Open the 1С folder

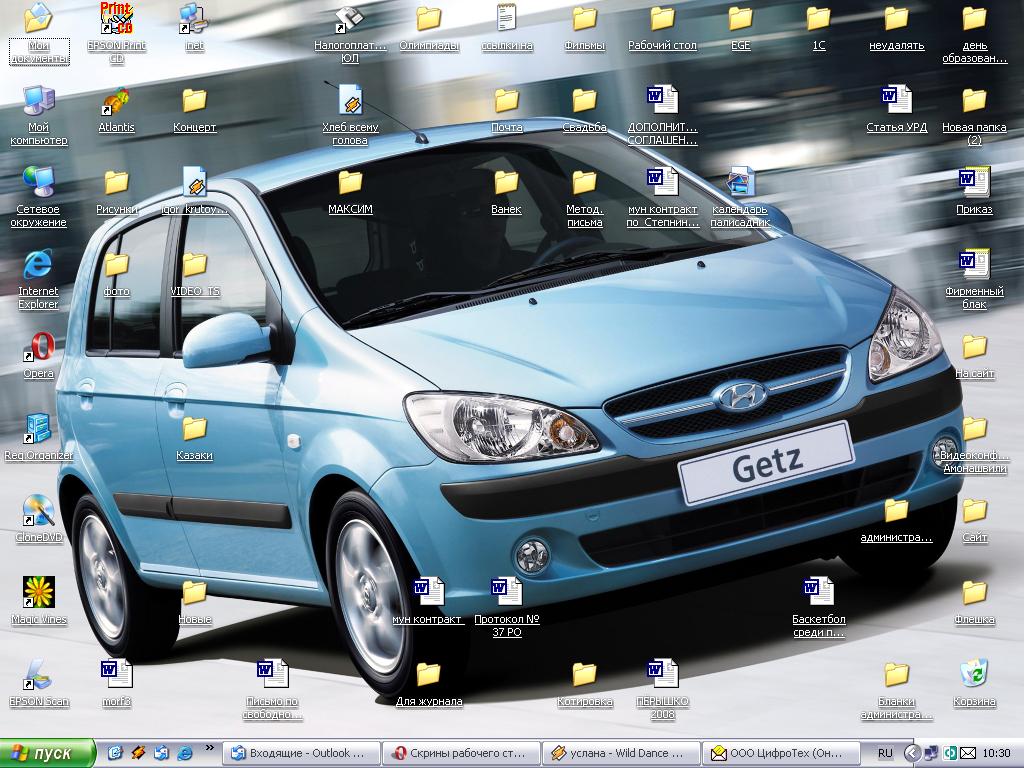pyautogui.click(x=818, y=27)
